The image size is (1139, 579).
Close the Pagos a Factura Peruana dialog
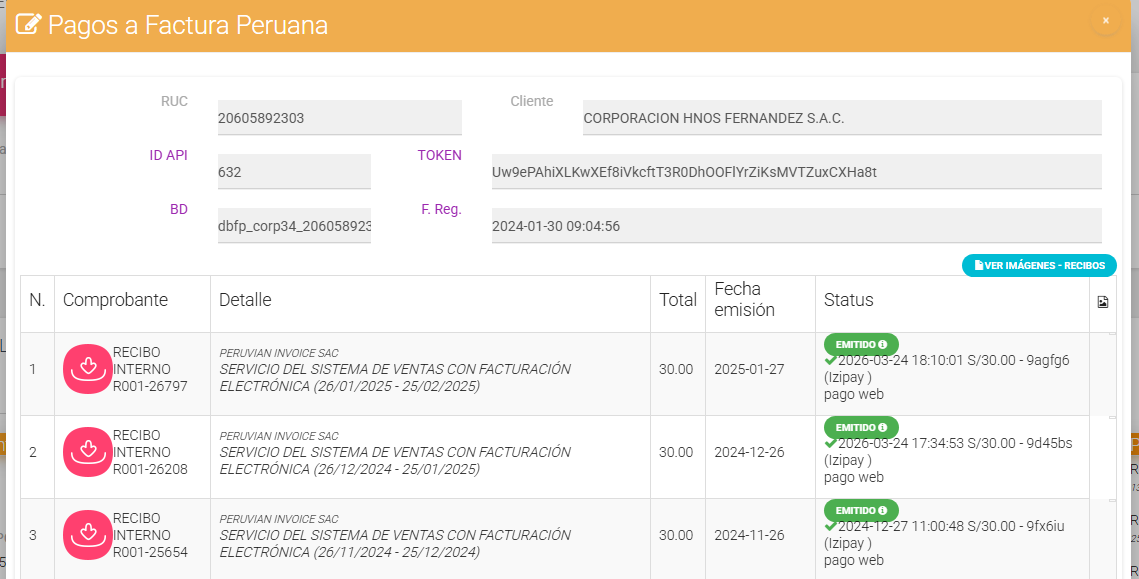click(1105, 20)
